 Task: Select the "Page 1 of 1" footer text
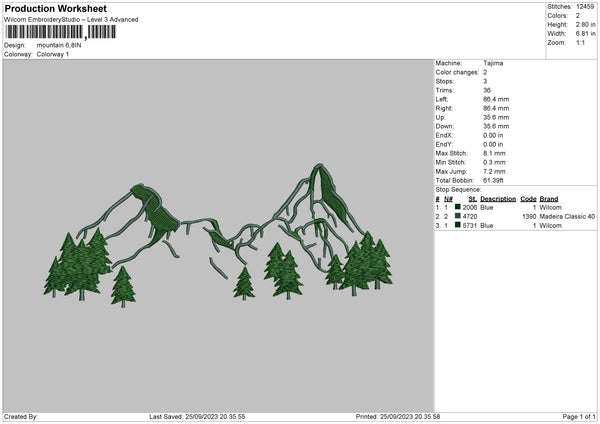coord(579,417)
